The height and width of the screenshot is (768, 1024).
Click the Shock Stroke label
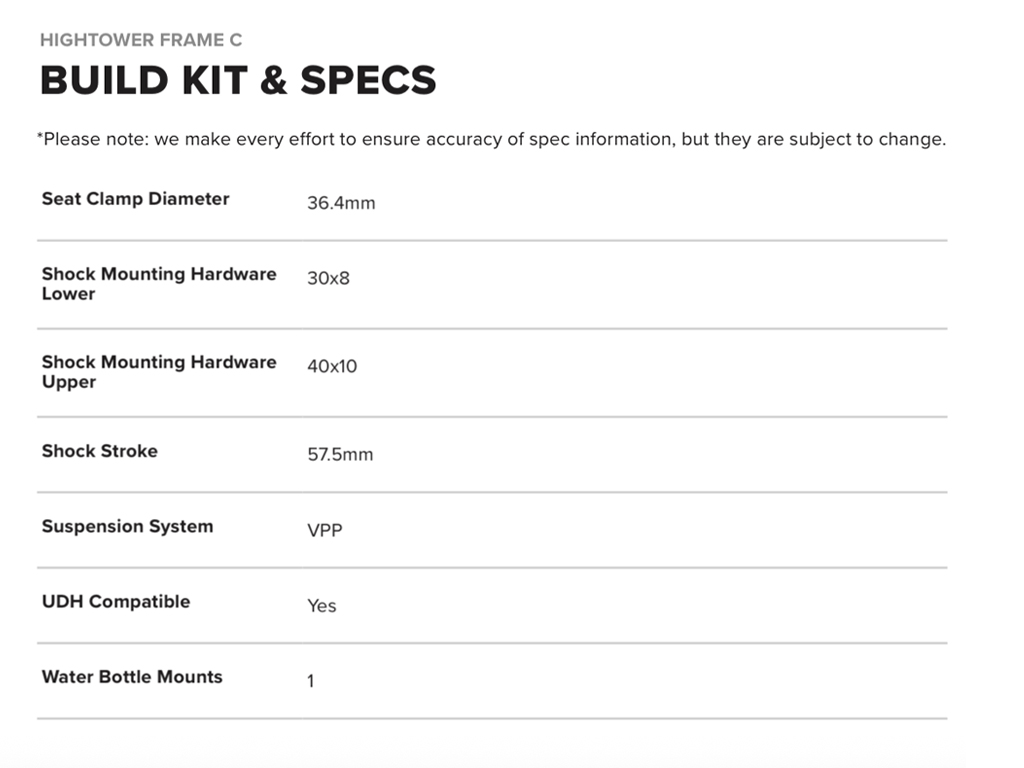click(99, 451)
